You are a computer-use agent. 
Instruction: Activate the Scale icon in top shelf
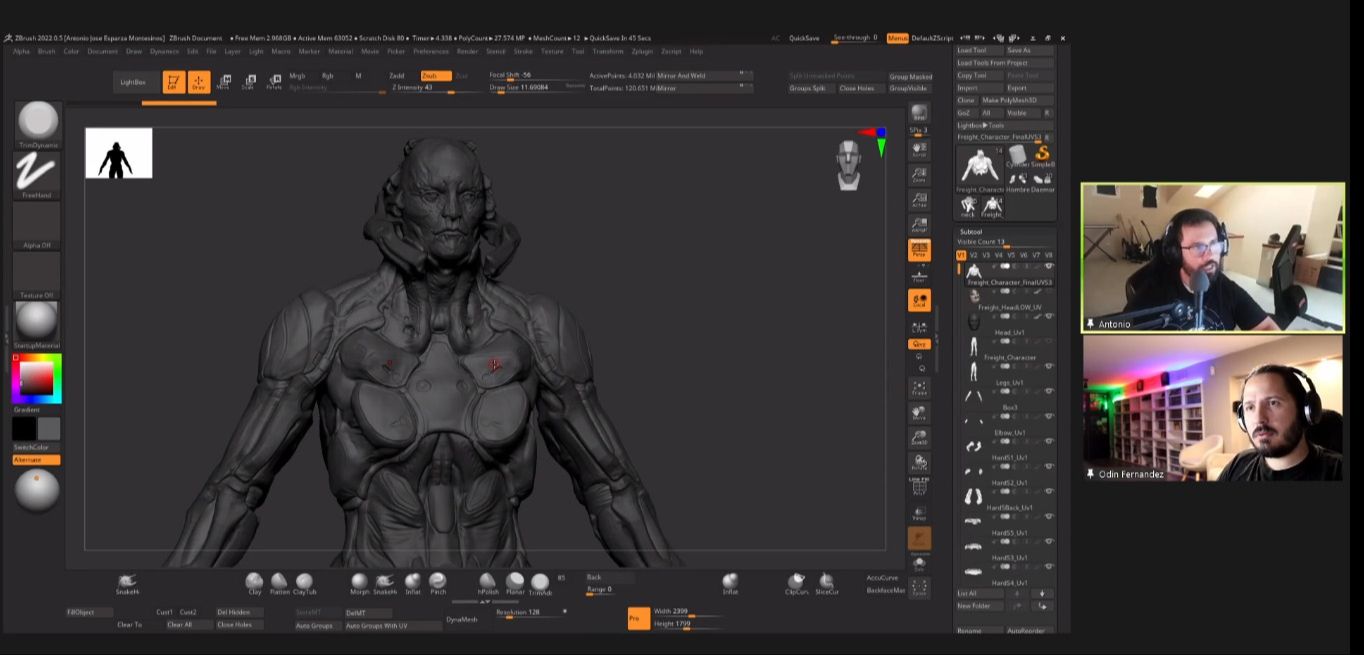point(248,83)
